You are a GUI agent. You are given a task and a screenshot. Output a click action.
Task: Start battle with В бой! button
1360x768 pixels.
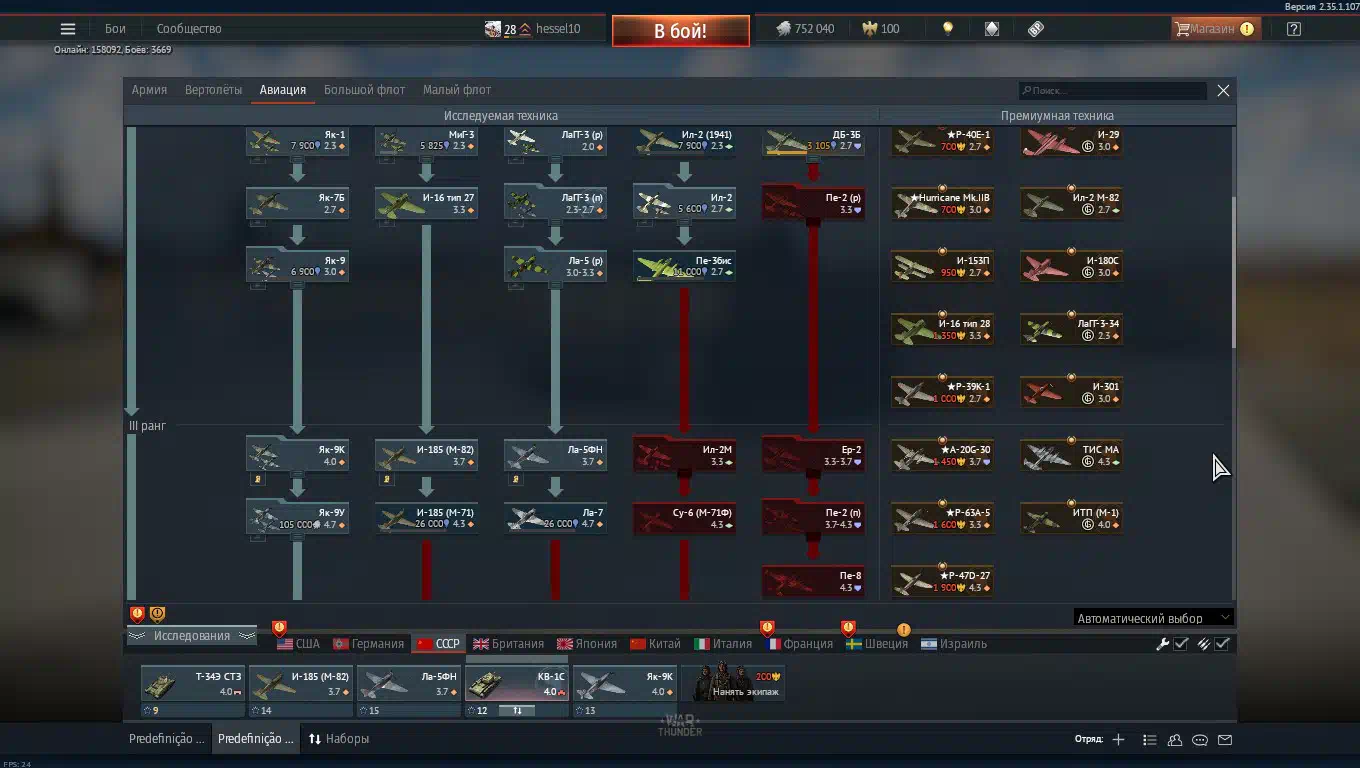[x=681, y=31]
